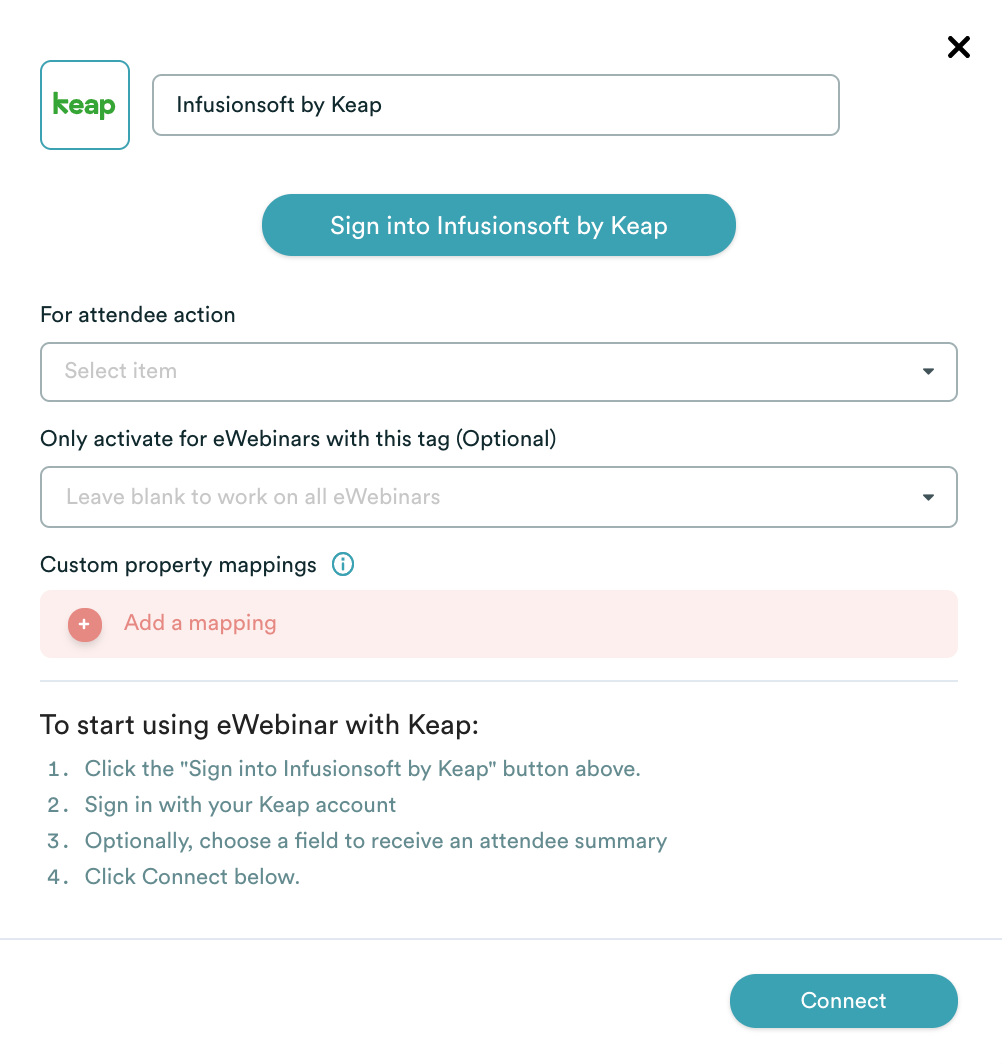Click the "For attendee action" label
Viewport: 1002px width, 1064px height.
click(x=138, y=315)
